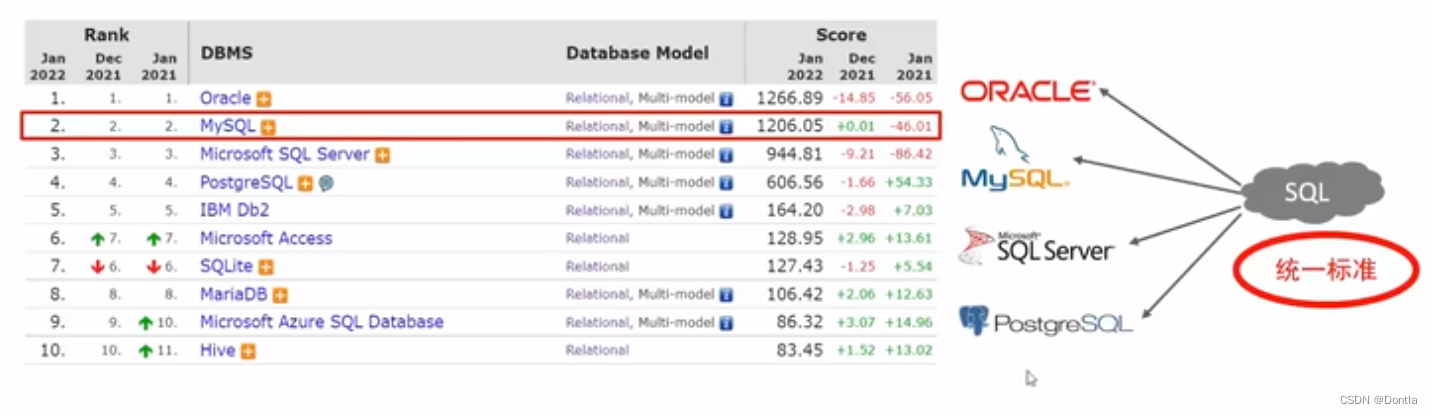1432x414 pixels.
Task: Open the Microsoft Azure SQL Database link
Action: point(321,322)
